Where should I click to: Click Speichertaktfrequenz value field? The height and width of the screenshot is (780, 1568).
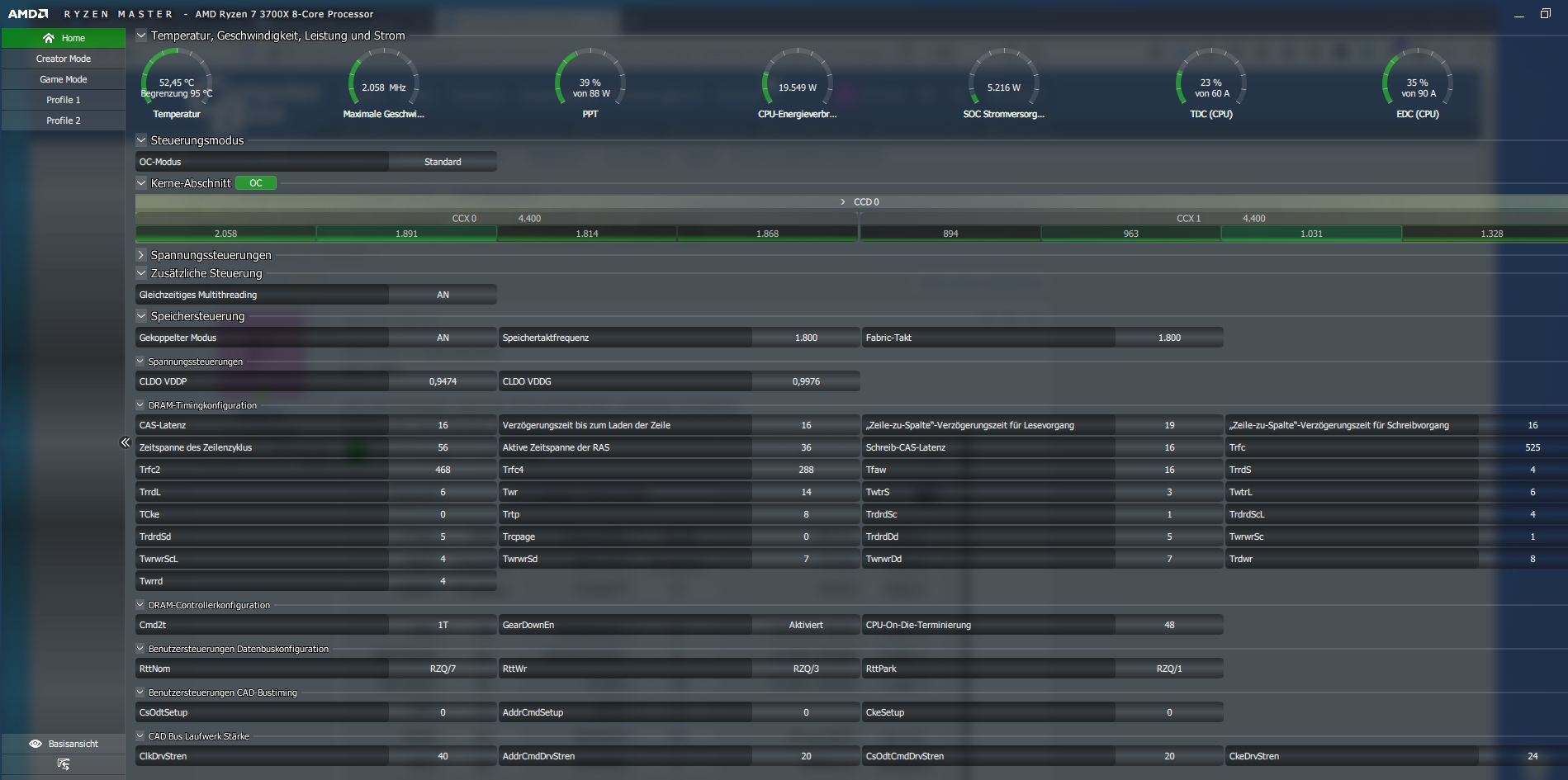(x=806, y=338)
